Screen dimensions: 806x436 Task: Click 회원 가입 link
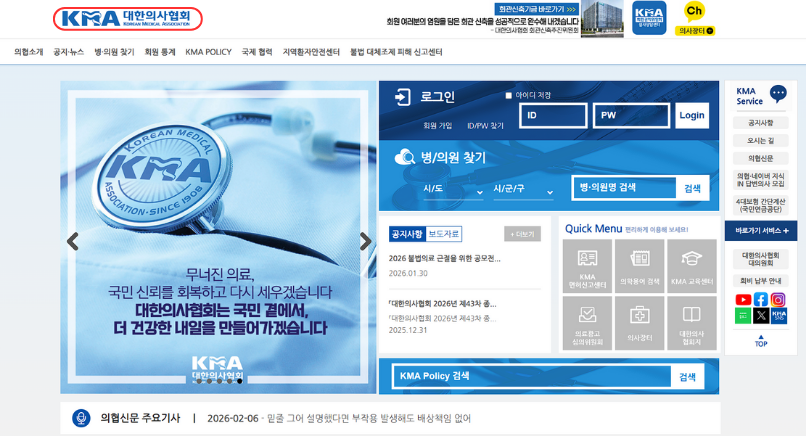(437, 125)
